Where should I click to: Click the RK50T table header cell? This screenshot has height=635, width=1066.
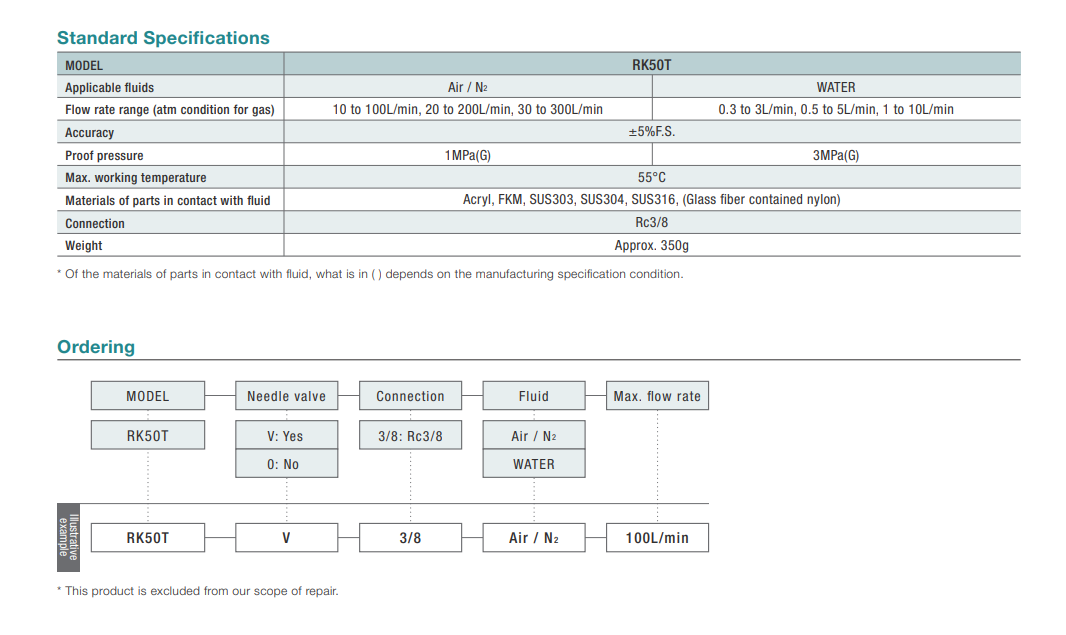tap(652, 65)
